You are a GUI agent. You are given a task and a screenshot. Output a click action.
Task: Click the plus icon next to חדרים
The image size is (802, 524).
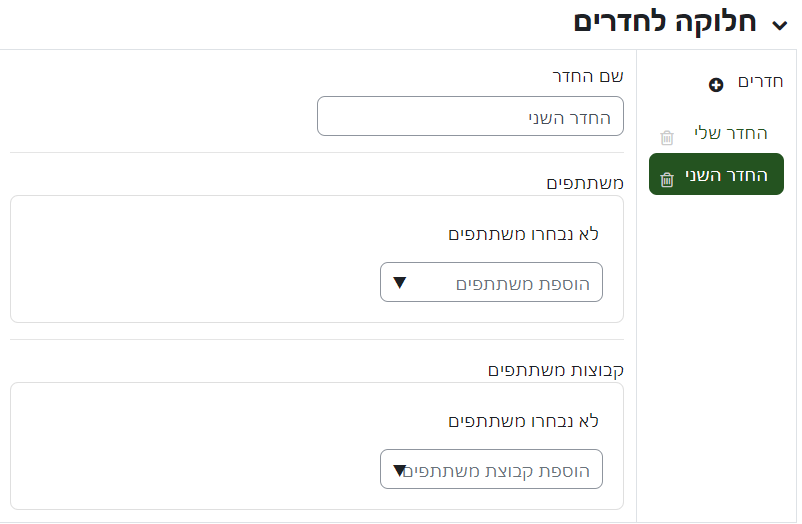point(716,84)
